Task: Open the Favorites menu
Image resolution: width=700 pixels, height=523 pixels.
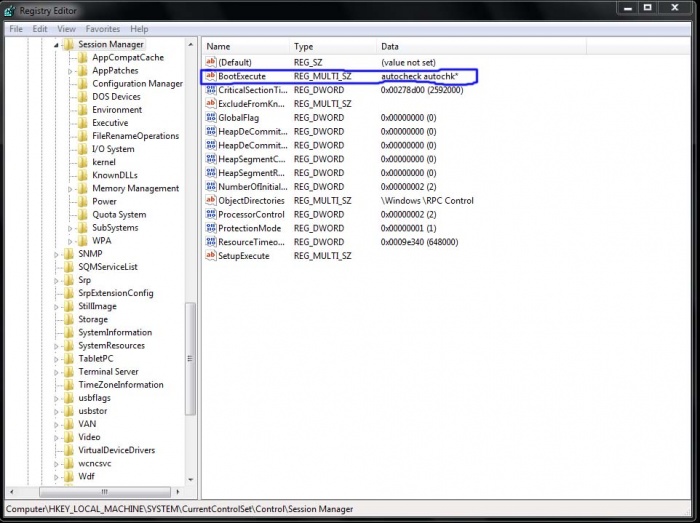Action: 102,29
